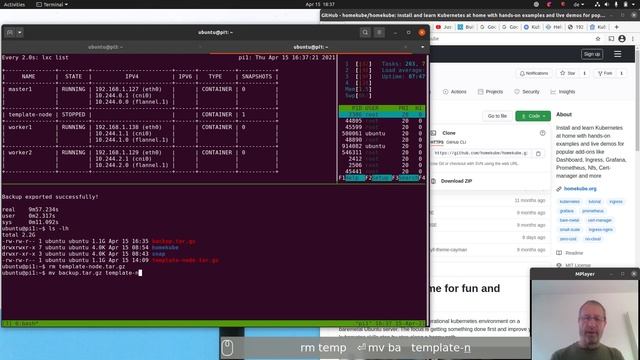This screenshot has width=640, height=360.
Task: Switch to the '192' browser tab
Action: (576, 27)
